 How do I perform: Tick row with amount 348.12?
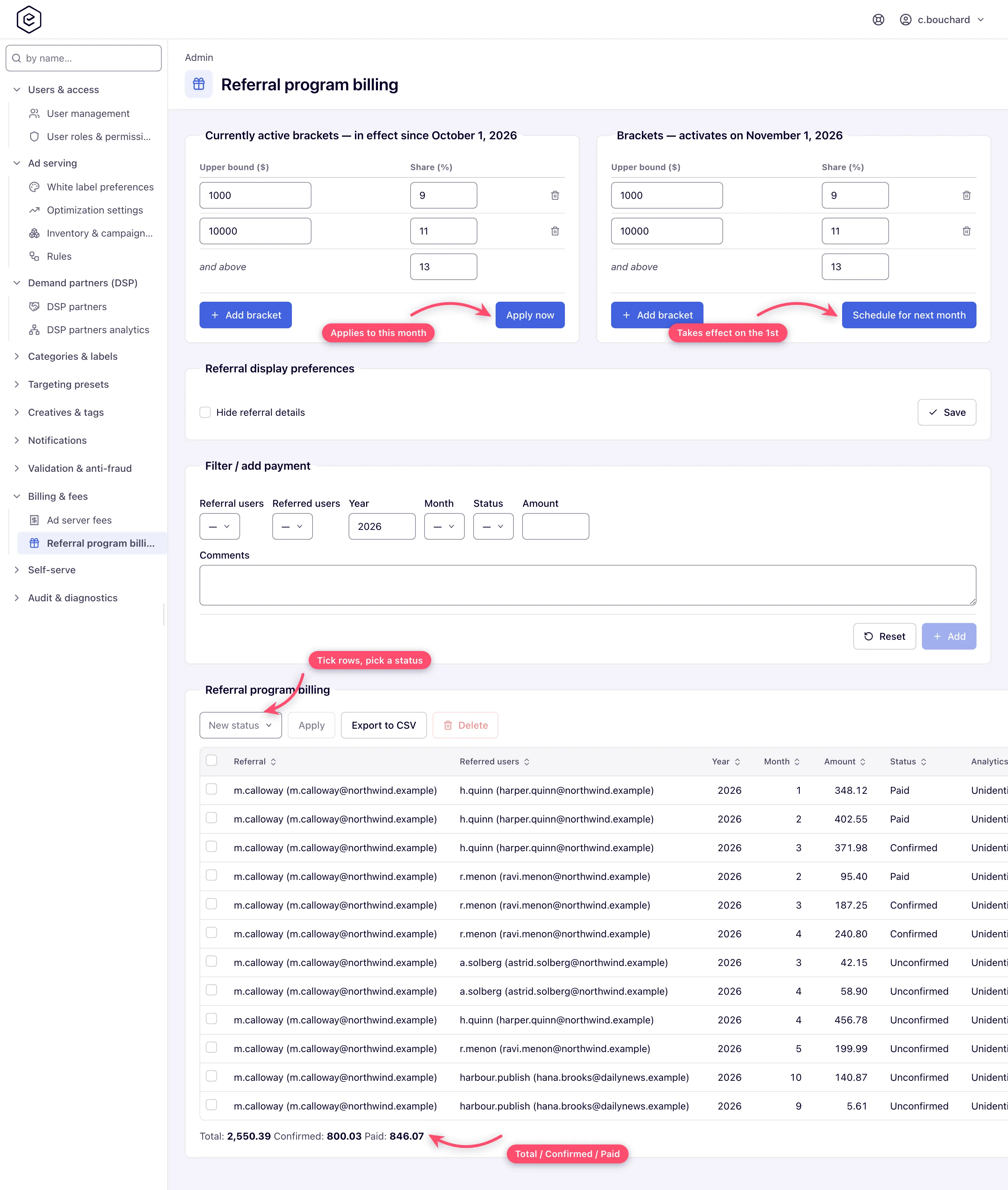(x=211, y=790)
